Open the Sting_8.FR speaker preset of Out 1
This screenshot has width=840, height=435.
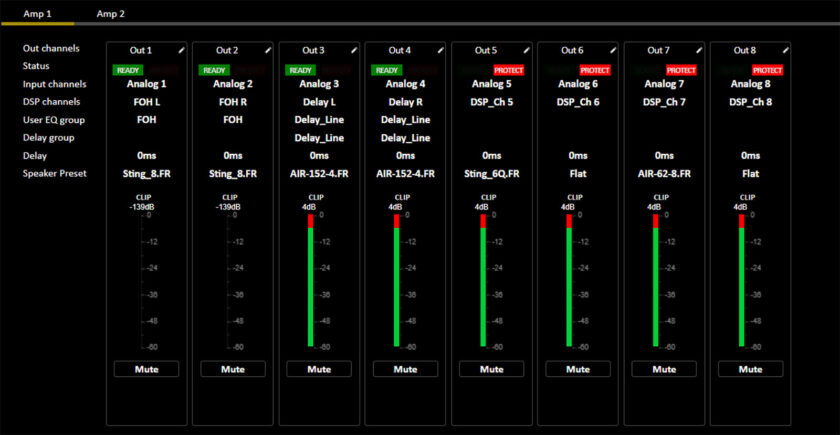tap(146, 173)
